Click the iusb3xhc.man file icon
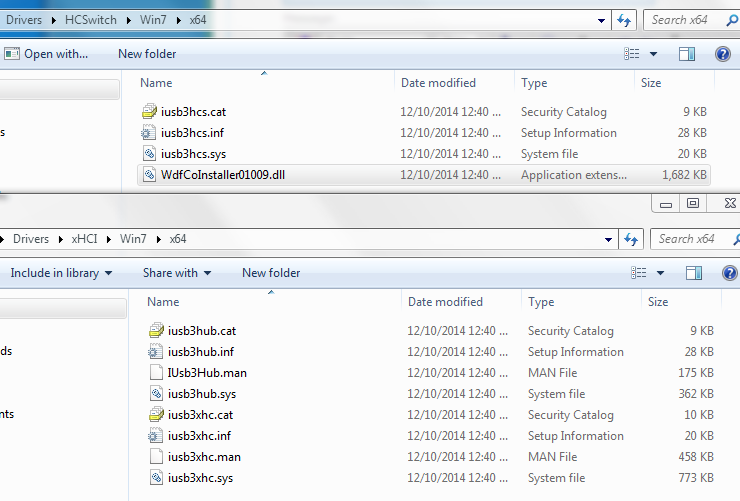This screenshot has width=740, height=501. click(156, 457)
